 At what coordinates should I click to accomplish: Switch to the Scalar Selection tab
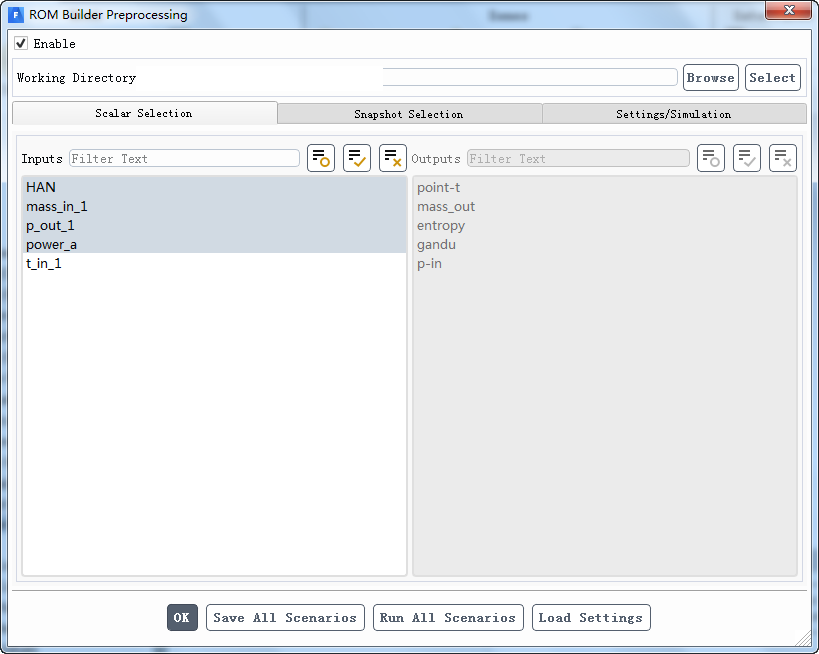(x=145, y=113)
